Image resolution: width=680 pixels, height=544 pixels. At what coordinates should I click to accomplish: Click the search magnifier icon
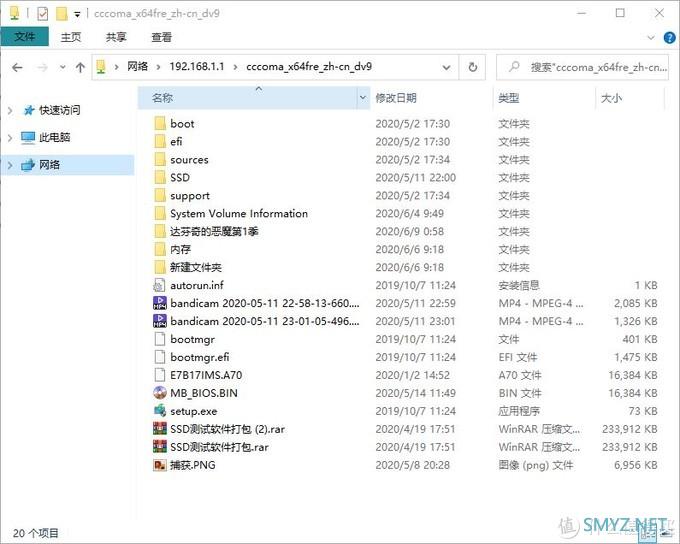514,67
